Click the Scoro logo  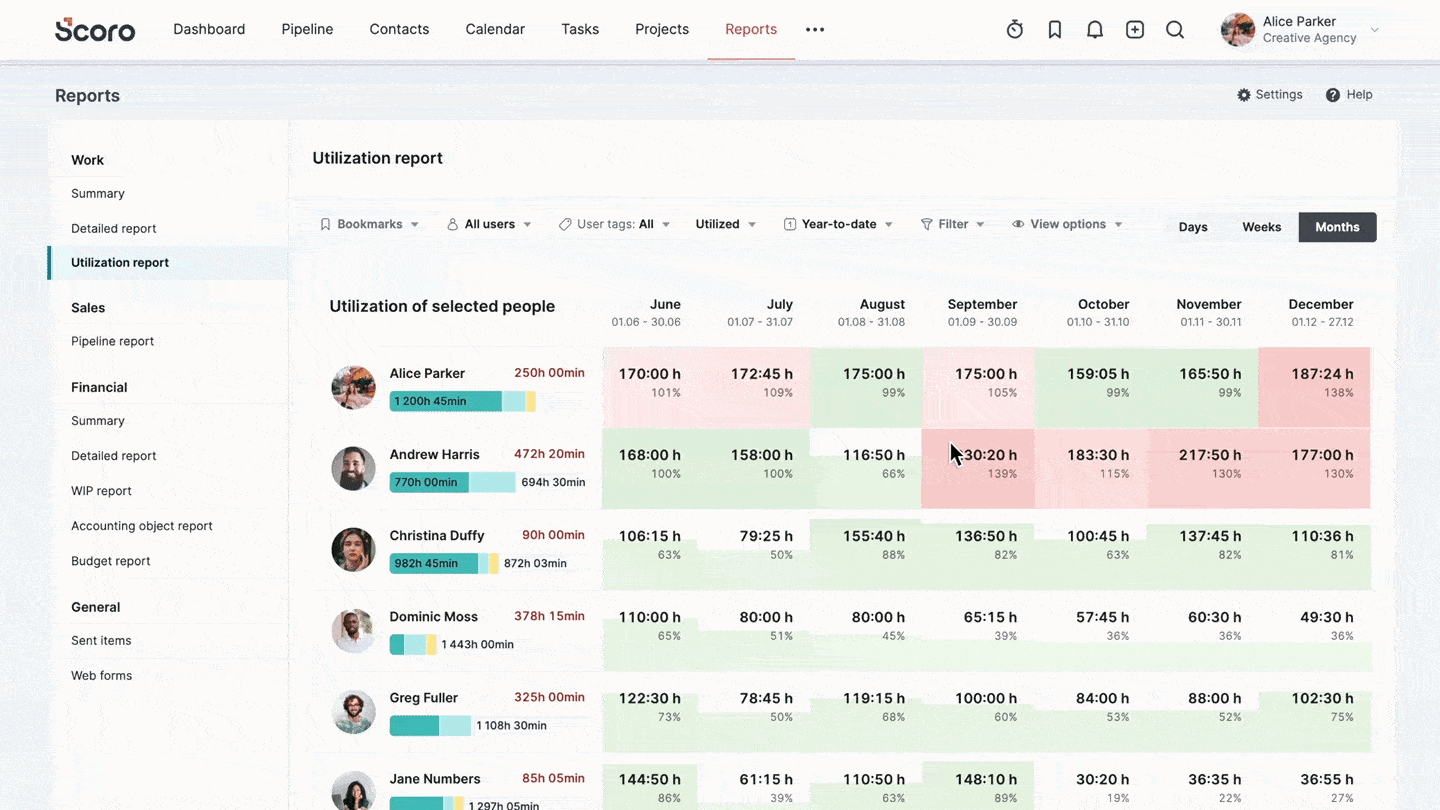coord(95,30)
